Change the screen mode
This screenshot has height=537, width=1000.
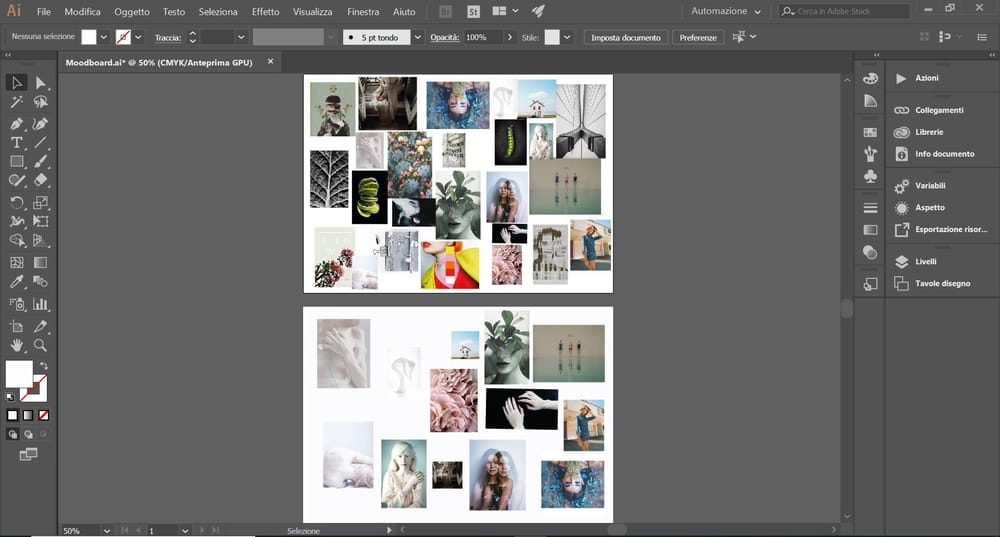coord(28,454)
